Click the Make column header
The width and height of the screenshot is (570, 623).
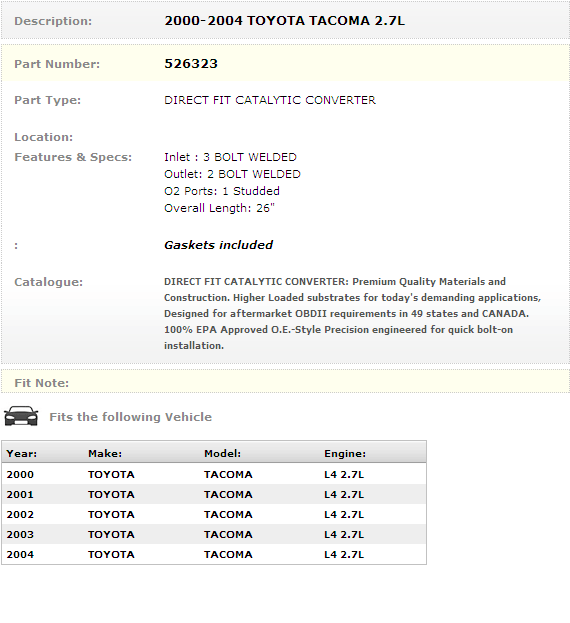(x=105, y=453)
